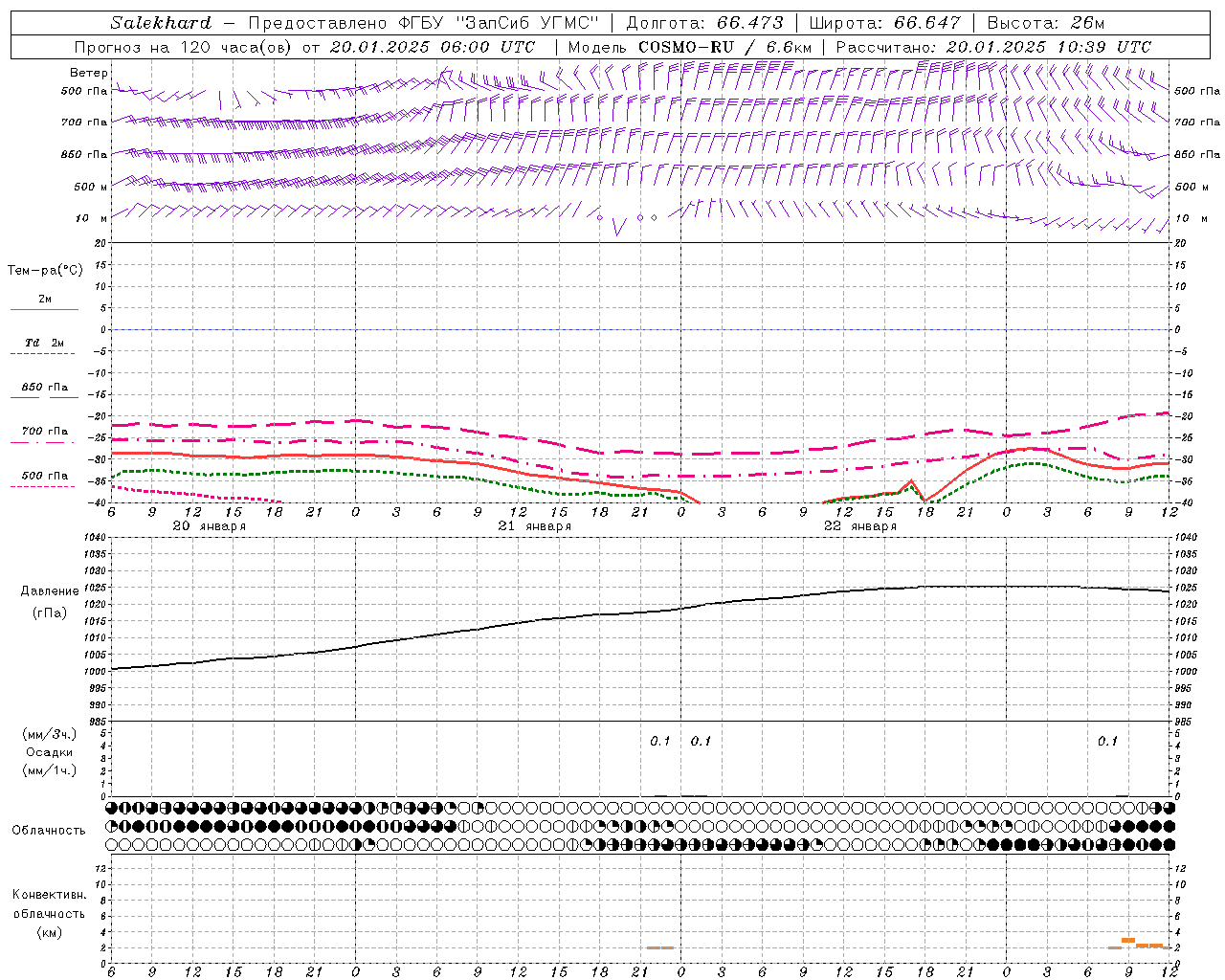Viewport: 1225px width, 980px height.
Task: Click the 21 января date label
Action: click(x=535, y=526)
